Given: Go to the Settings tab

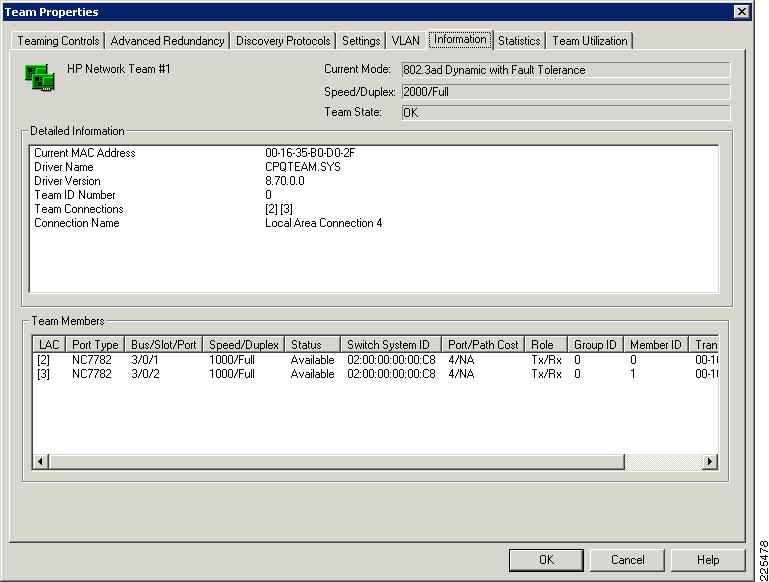Looking at the screenshot, I should click(x=361, y=41).
